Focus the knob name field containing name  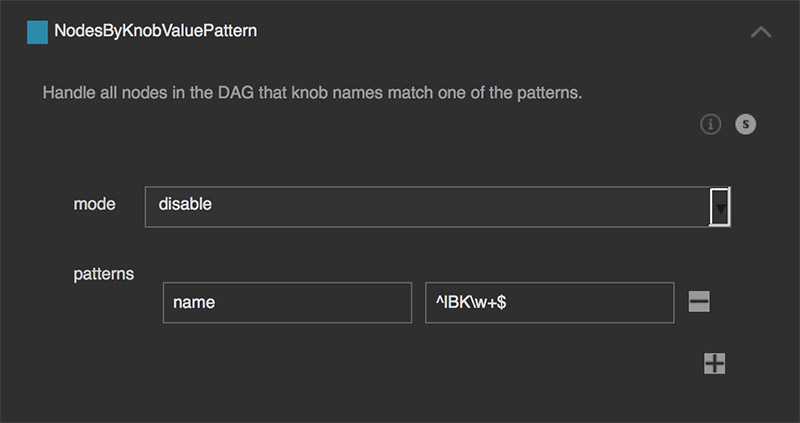287,303
